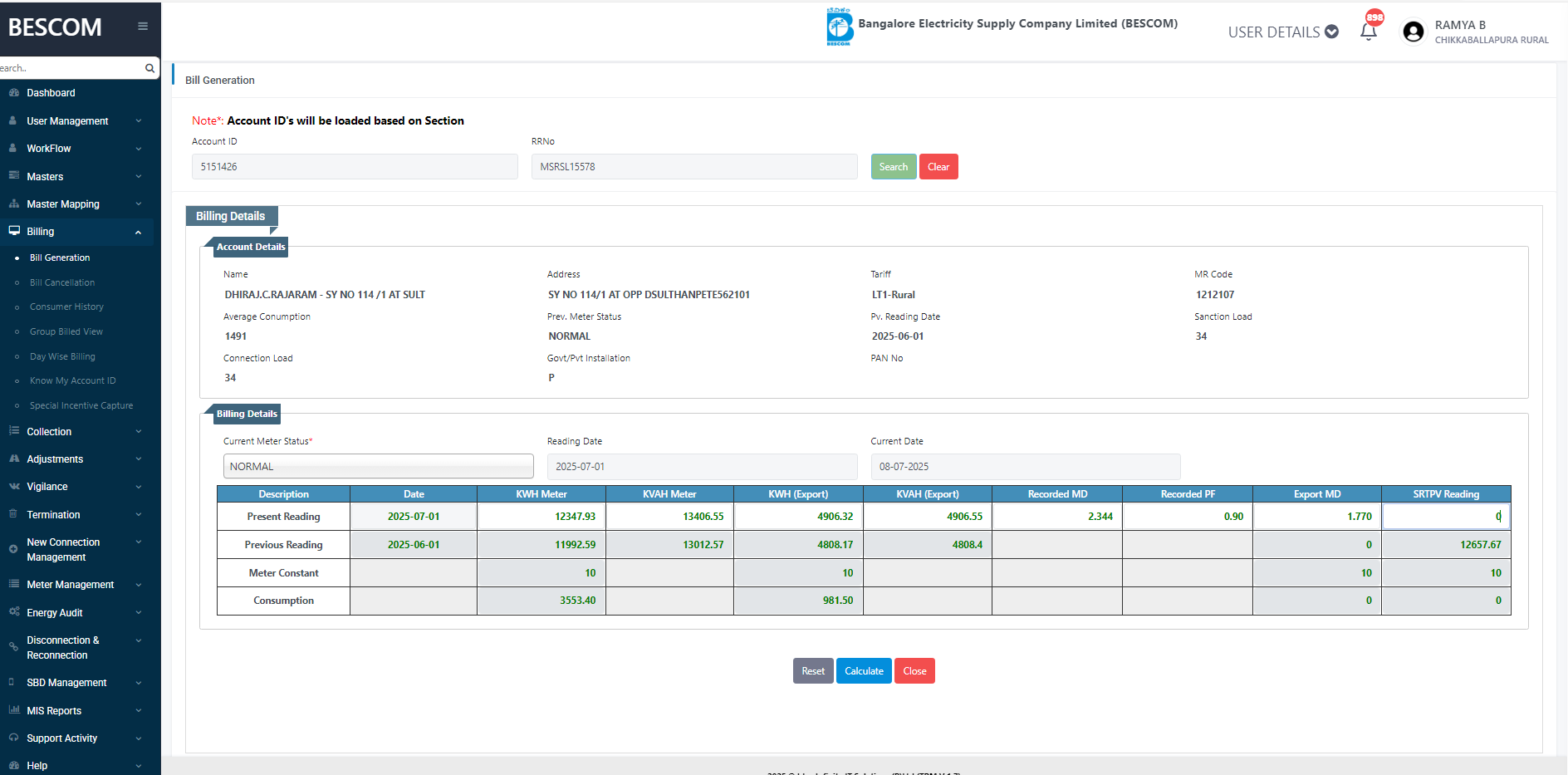Click the red Clear button
The width and height of the screenshot is (1568, 775).
[x=938, y=166]
